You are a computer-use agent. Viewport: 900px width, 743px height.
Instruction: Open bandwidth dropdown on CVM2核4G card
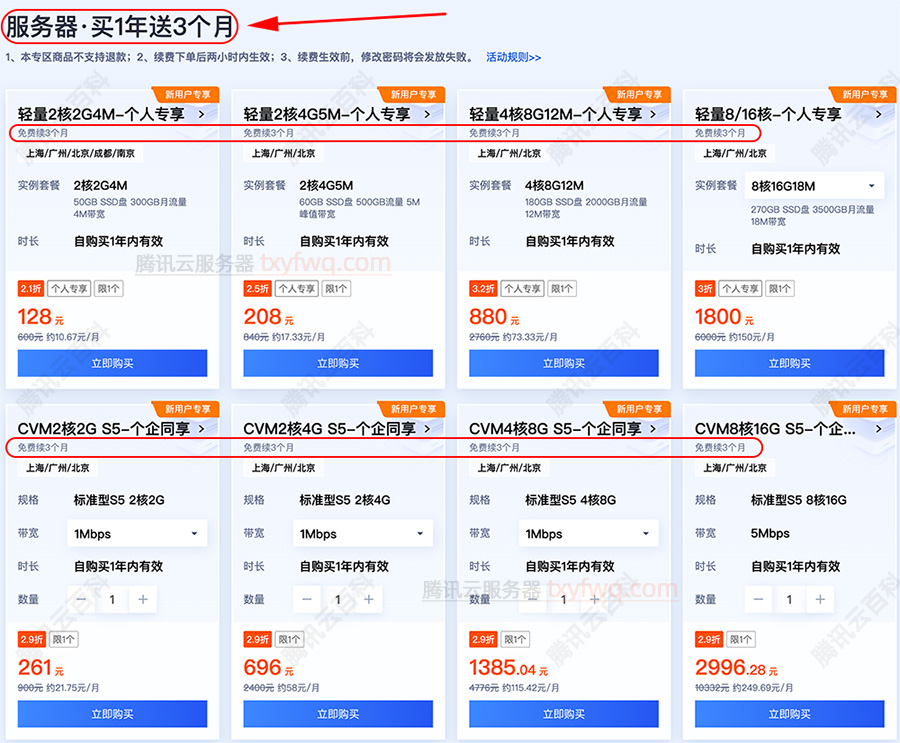363,534
